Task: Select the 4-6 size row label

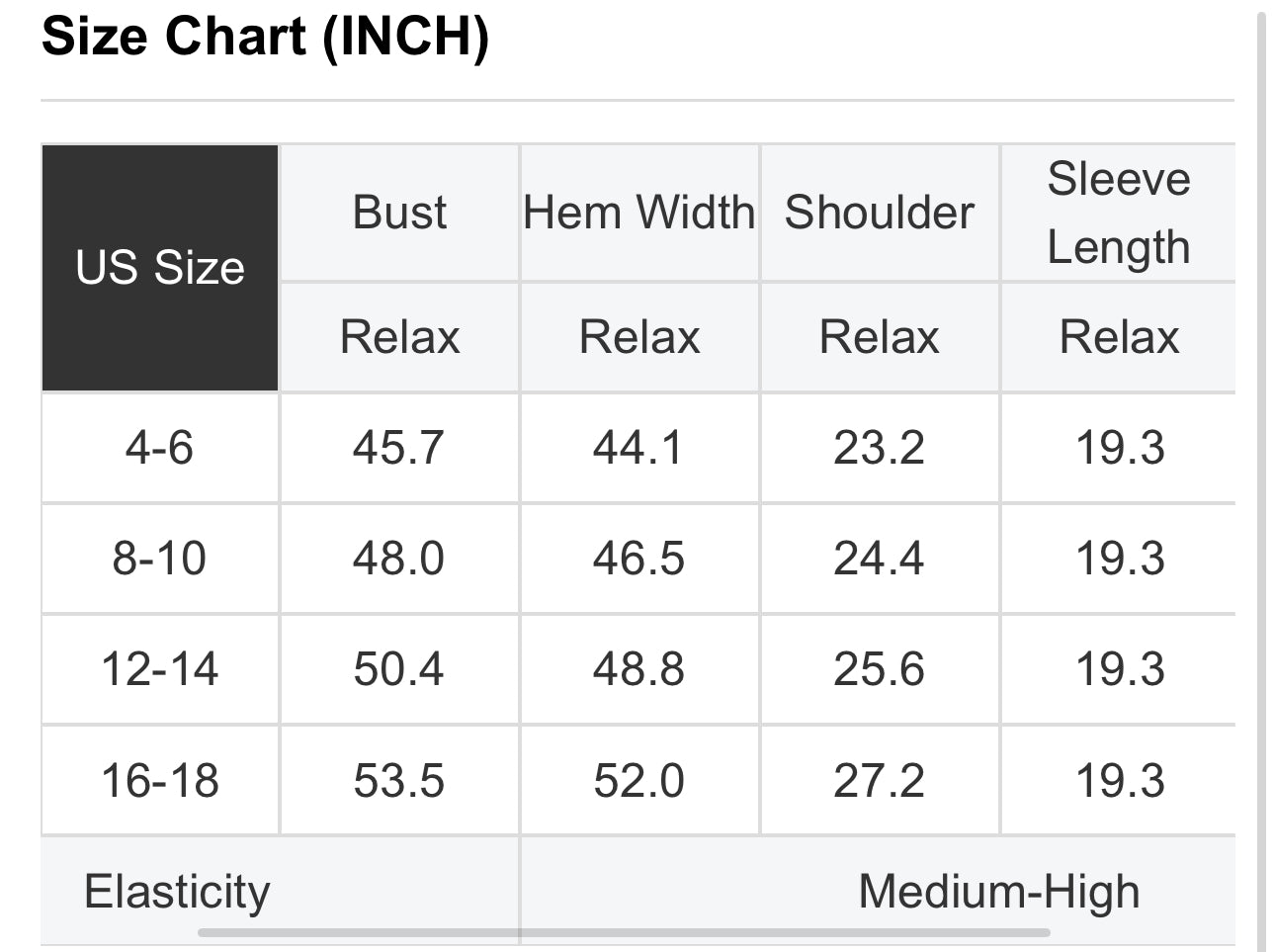Action: click(x=160, y=448)
